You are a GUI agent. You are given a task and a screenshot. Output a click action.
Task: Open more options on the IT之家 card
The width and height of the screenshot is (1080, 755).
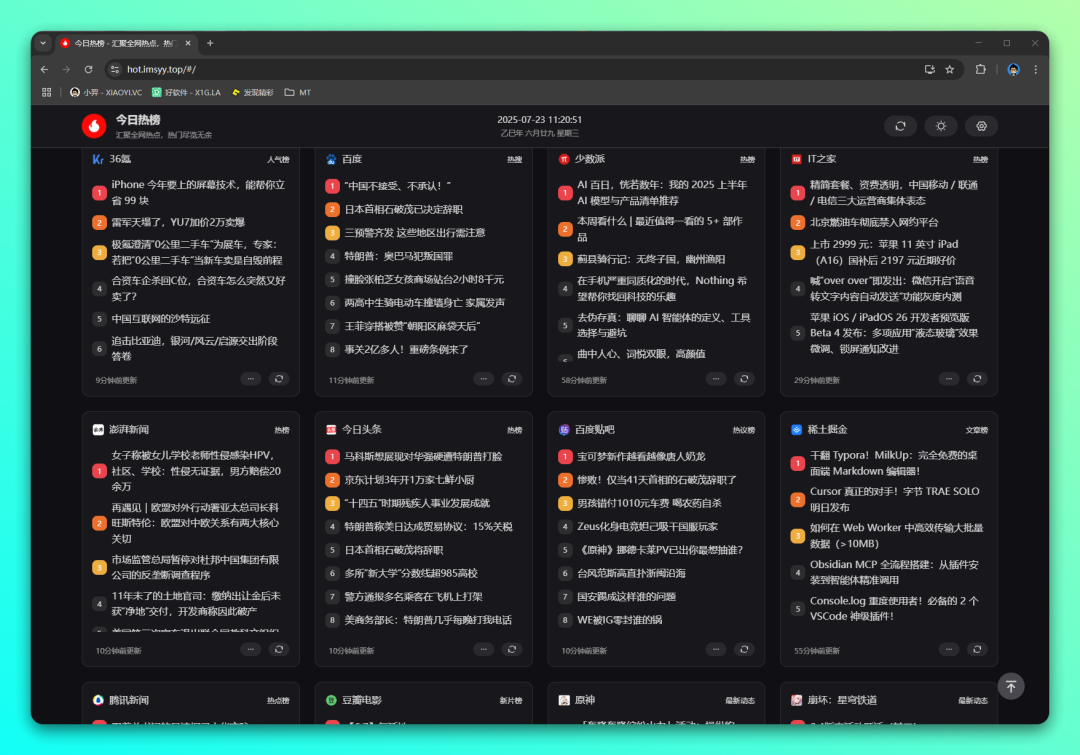pos(948,379)
